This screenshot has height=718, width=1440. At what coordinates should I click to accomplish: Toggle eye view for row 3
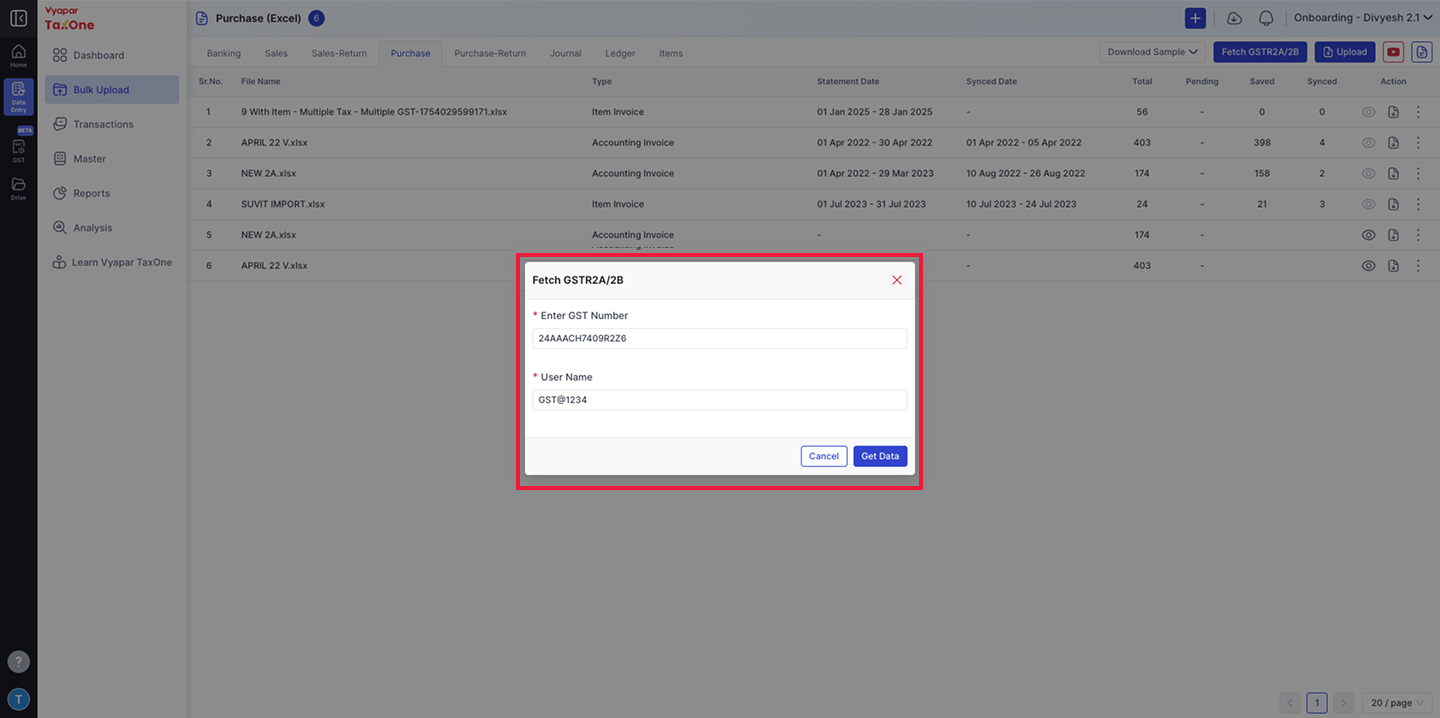[1368, 173]
